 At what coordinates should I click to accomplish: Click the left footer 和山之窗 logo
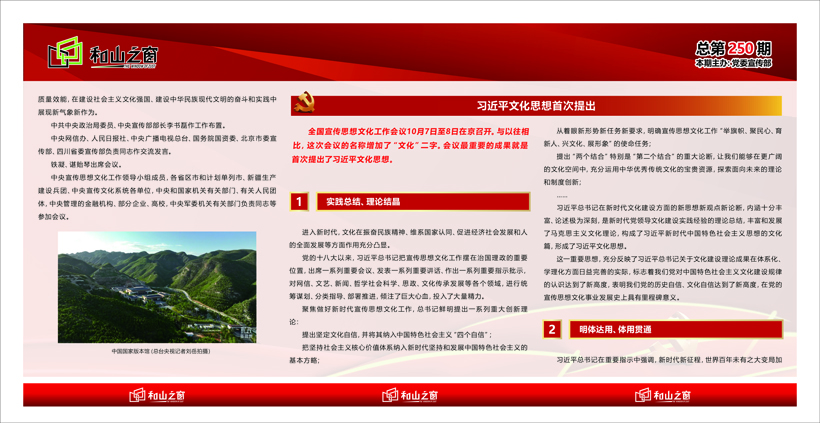click(x=158, y=395)
